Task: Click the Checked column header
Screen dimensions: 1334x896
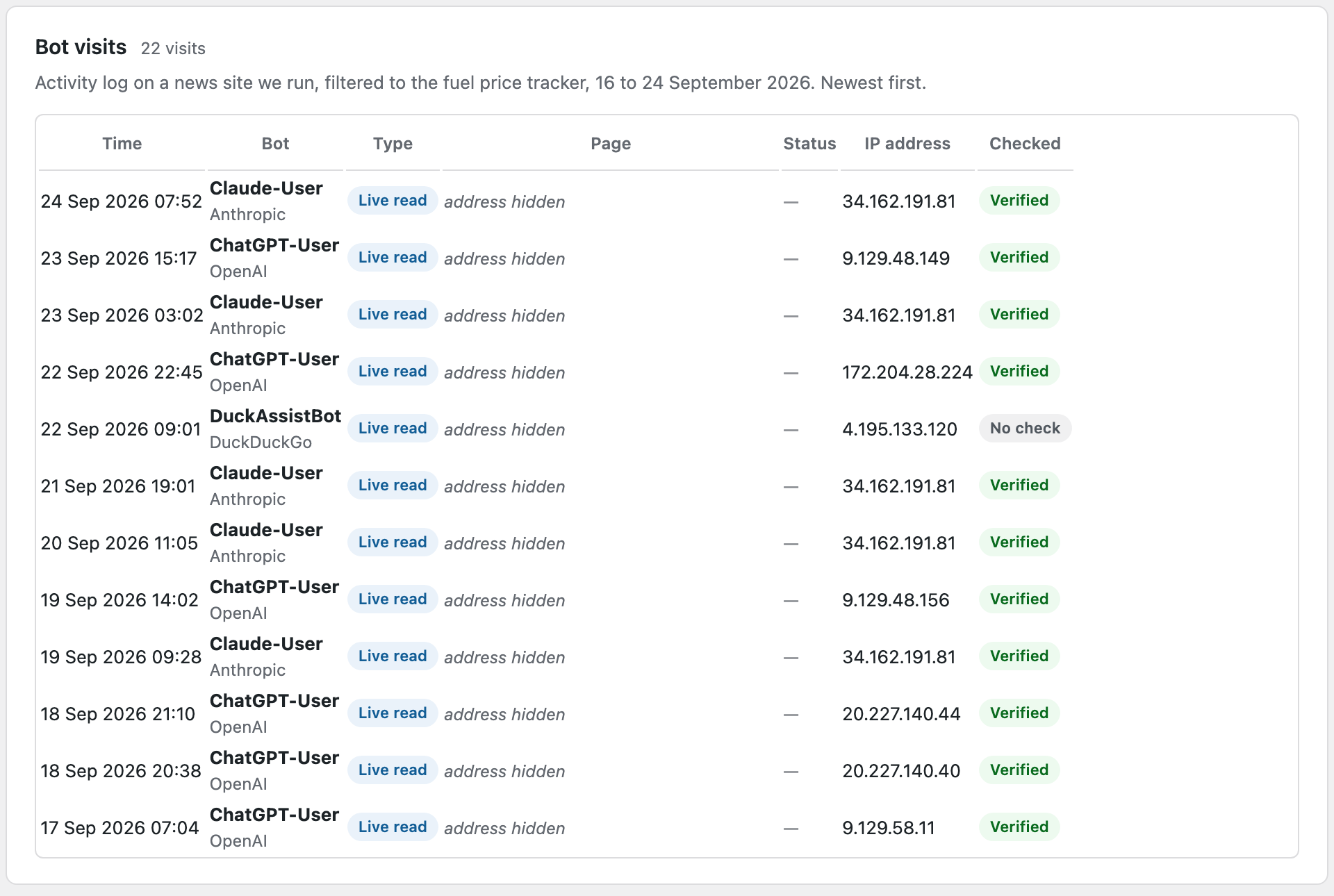Action: pyautogui.click(x=1025, y=144)
